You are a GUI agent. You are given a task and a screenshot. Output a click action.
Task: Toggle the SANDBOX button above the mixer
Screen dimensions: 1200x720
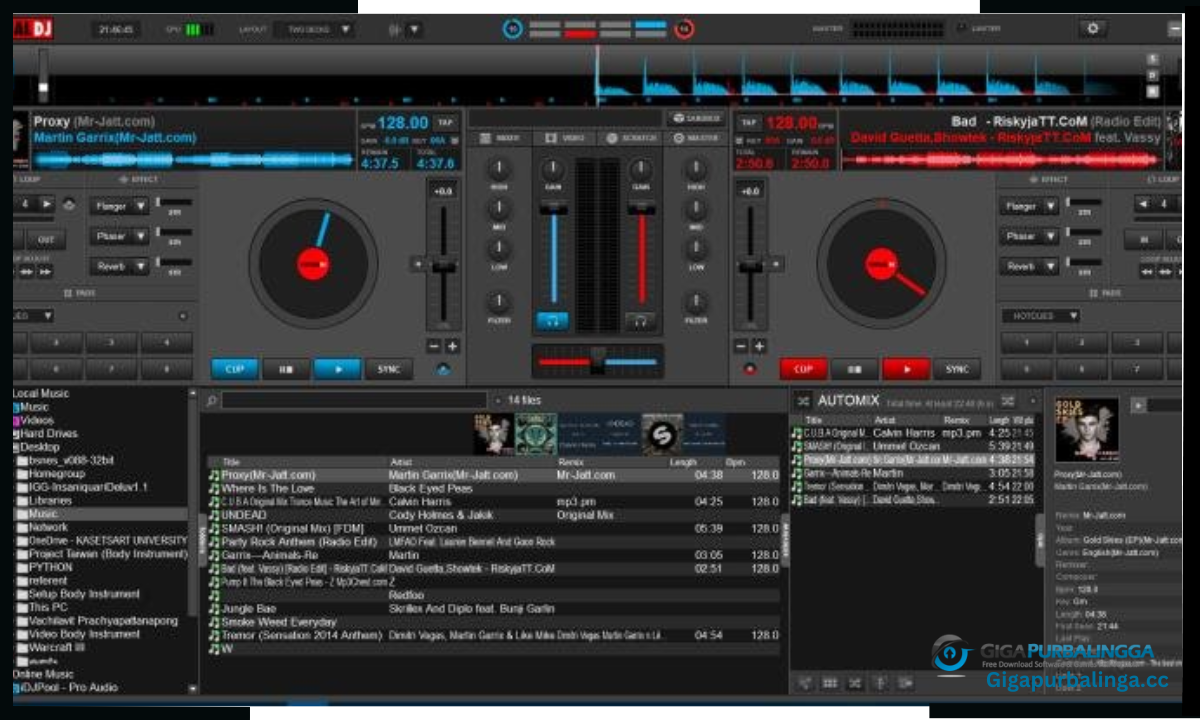pos(697,118)
